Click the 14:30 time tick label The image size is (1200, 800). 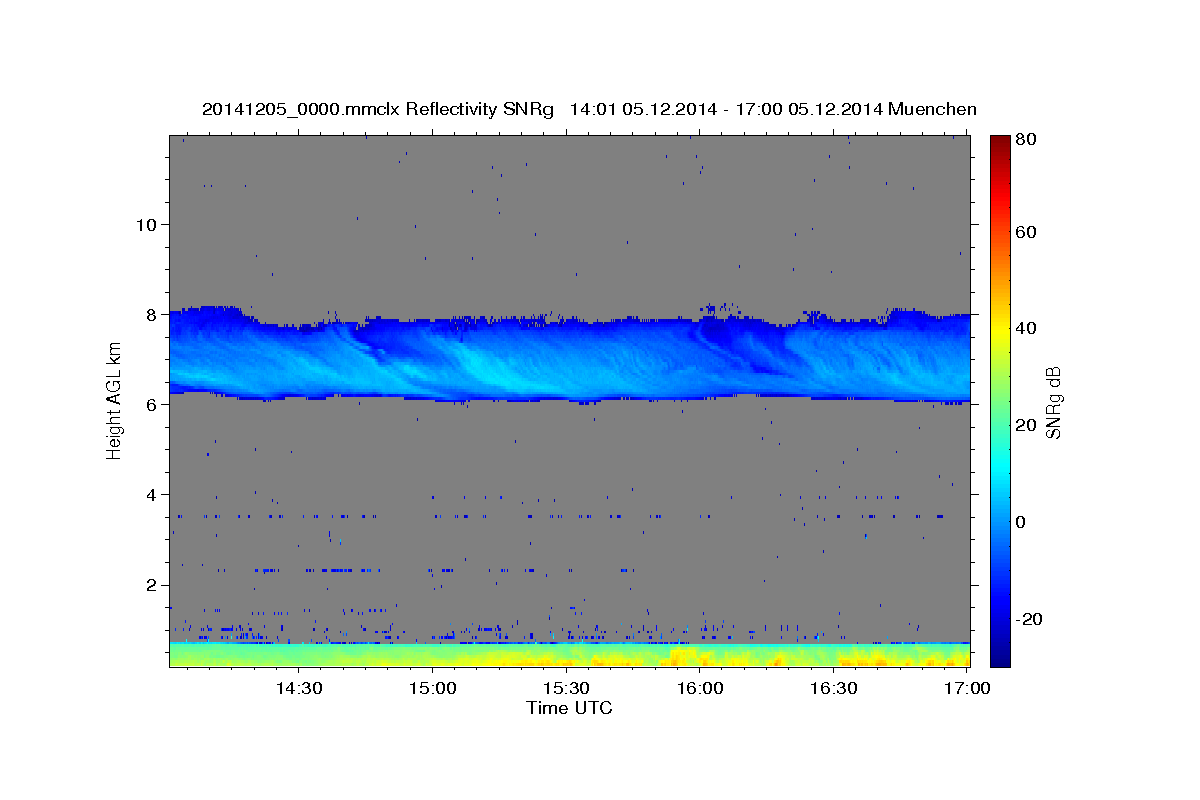tap(298, 689)
